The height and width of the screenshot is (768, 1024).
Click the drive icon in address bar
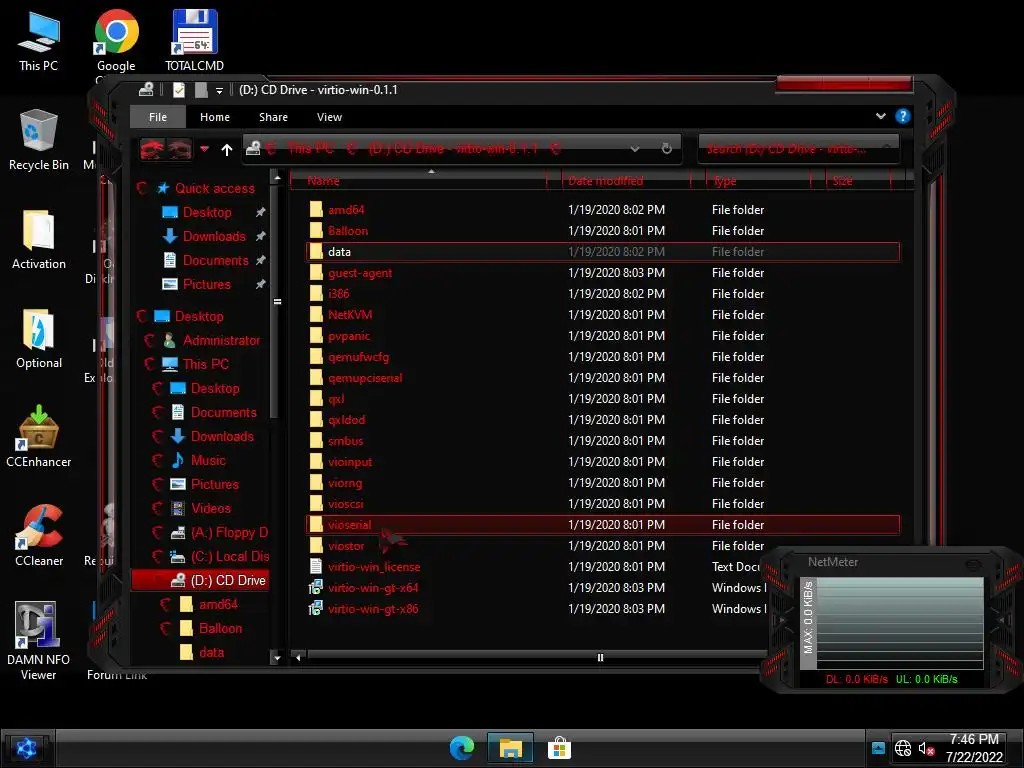[x=253, y=149]
